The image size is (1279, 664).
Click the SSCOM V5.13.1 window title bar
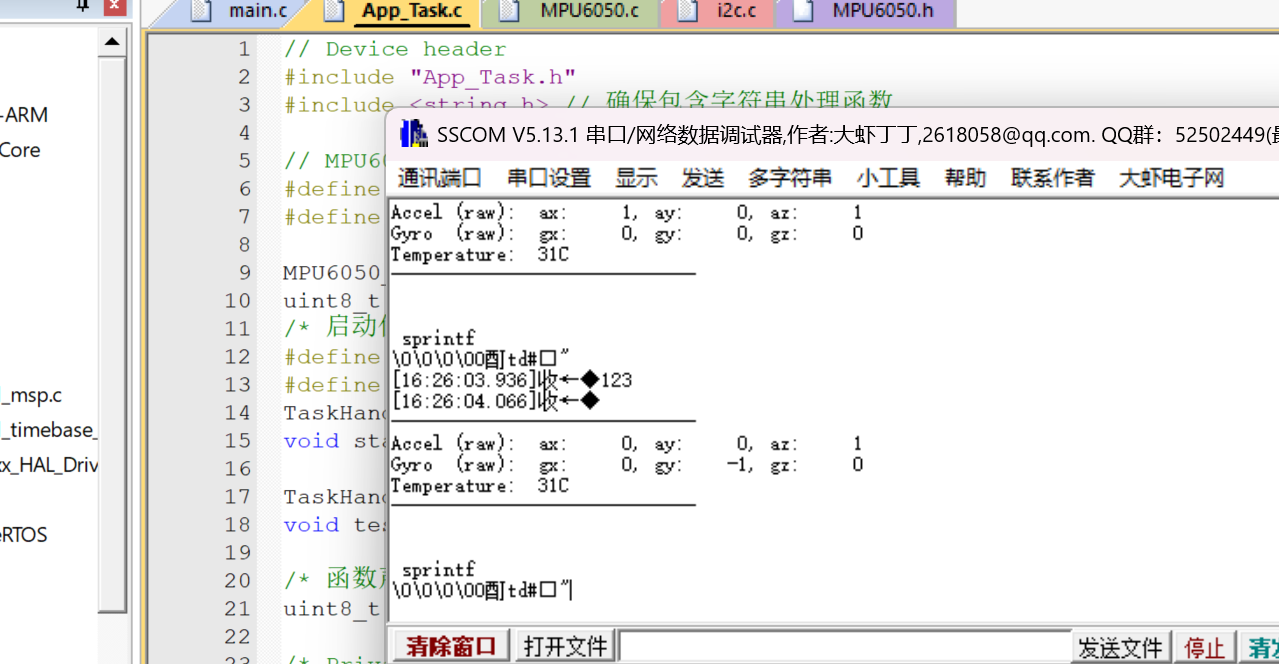(x=832, y=134)
